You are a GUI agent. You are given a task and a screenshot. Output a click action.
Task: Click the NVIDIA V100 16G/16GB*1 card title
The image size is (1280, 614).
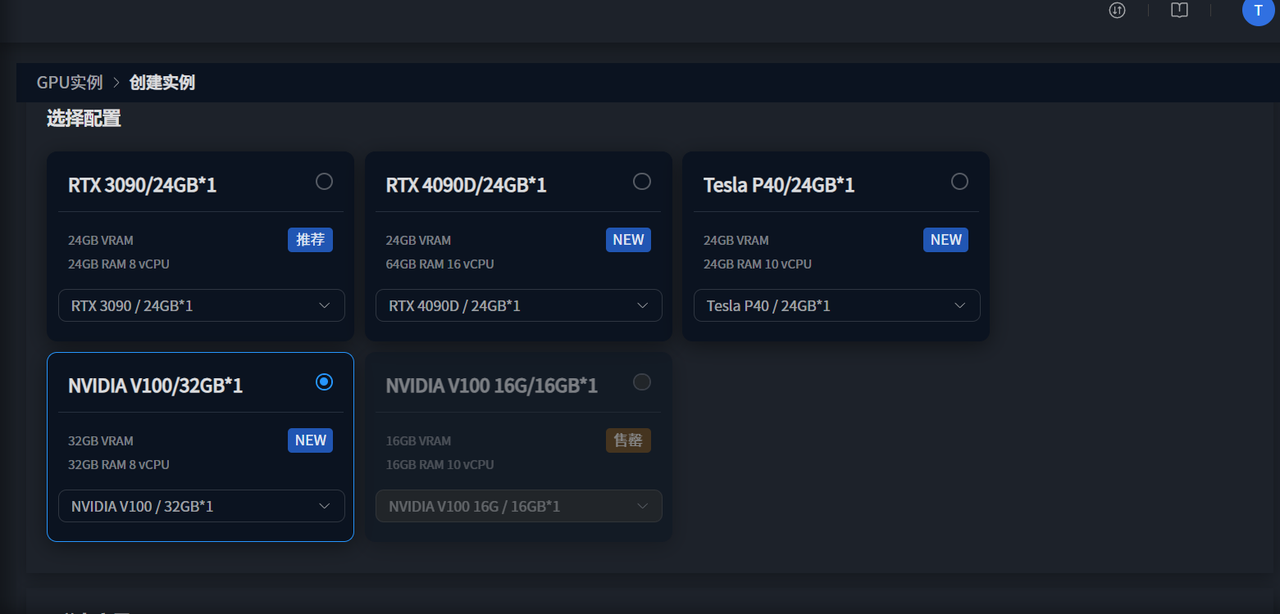[492, 386]
